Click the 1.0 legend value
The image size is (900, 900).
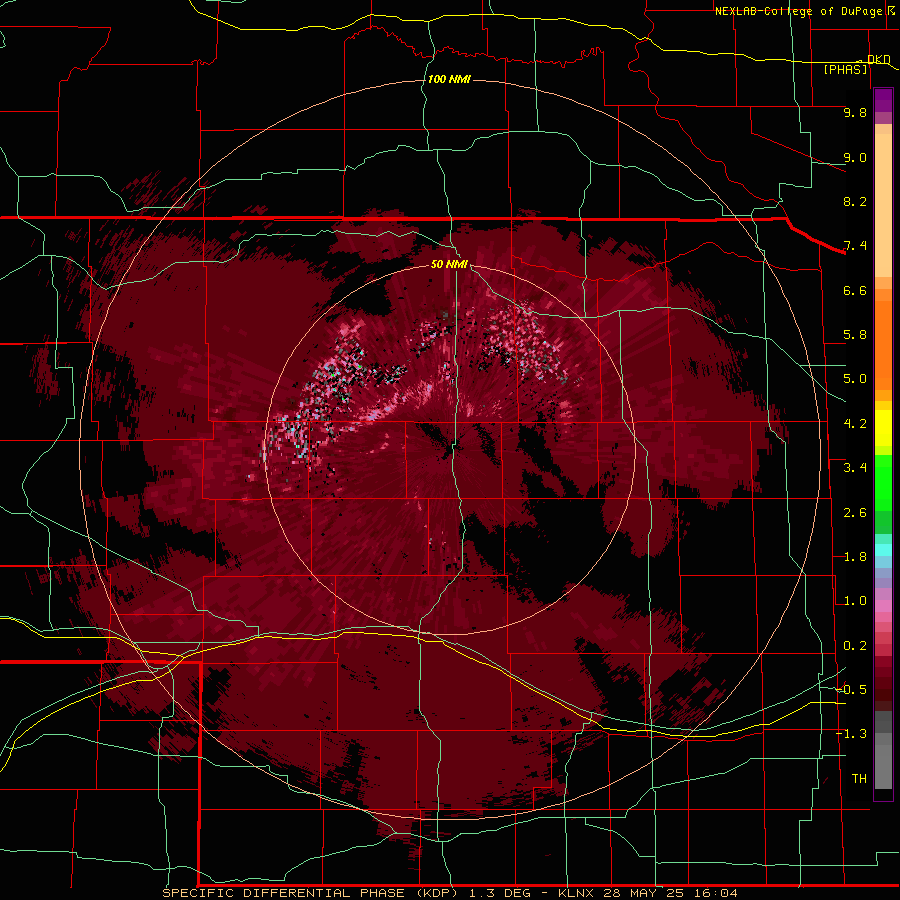coord(855,601)
